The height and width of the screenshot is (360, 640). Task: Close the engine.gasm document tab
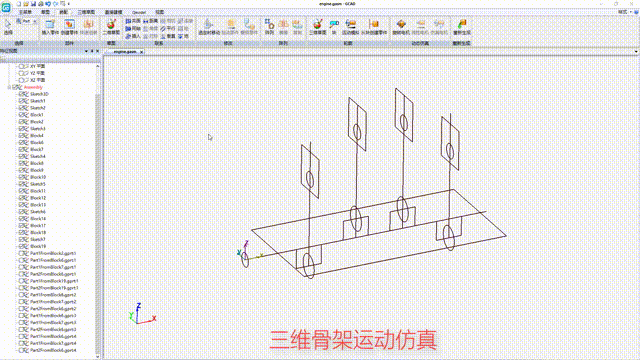142,52
